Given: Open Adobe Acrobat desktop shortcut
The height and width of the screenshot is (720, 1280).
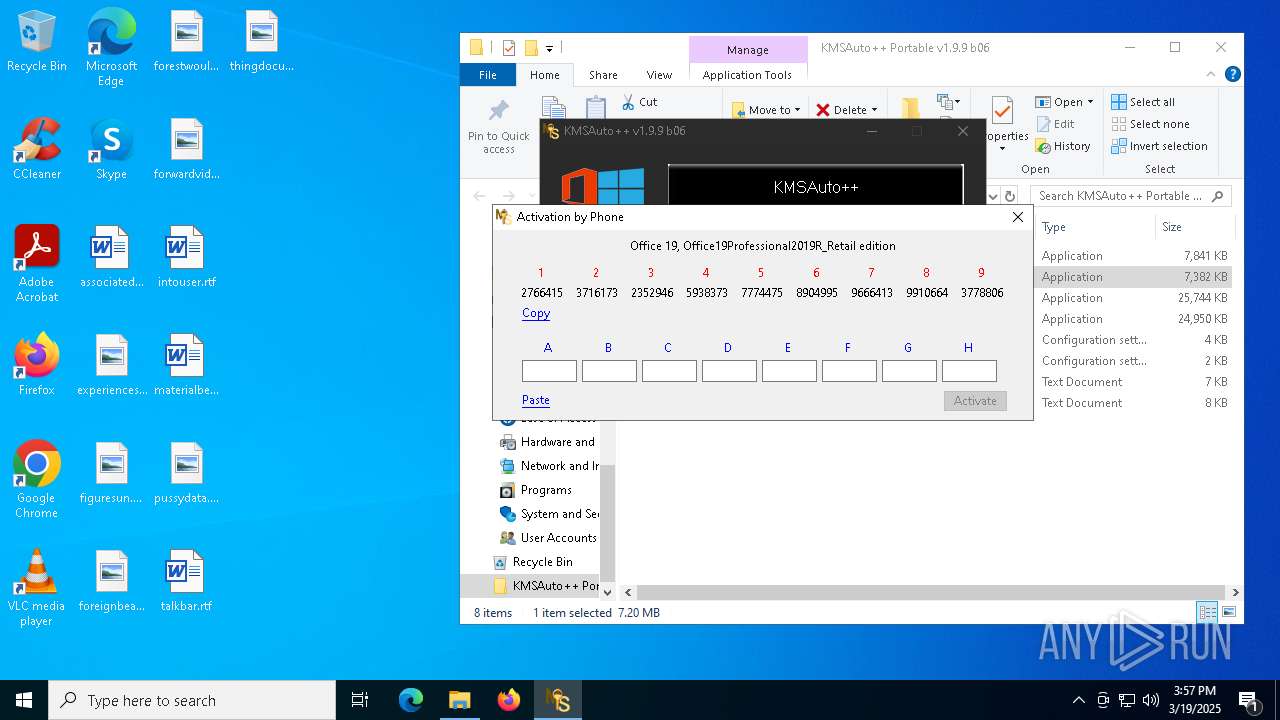Looking at the screenshot, I should point(37,264).
